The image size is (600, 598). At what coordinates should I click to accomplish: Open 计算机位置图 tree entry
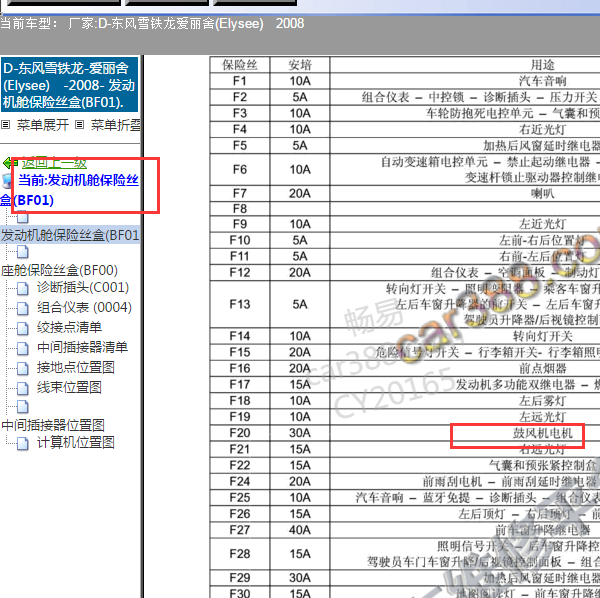[76, 443]
